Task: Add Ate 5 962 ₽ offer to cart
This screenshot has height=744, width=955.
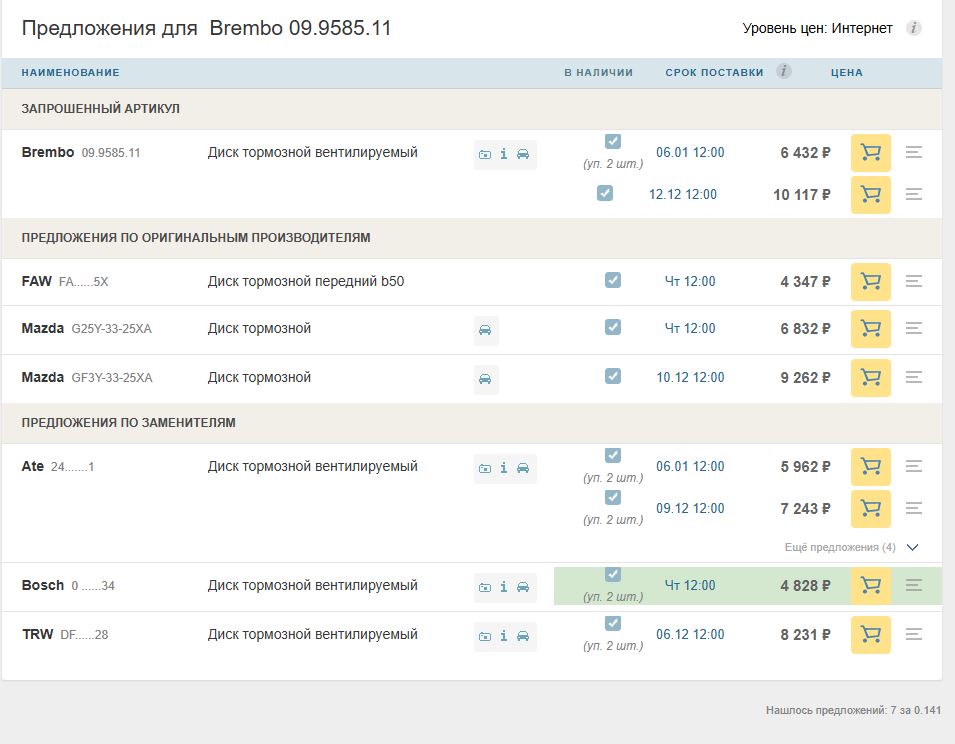Action: (870, 467)
